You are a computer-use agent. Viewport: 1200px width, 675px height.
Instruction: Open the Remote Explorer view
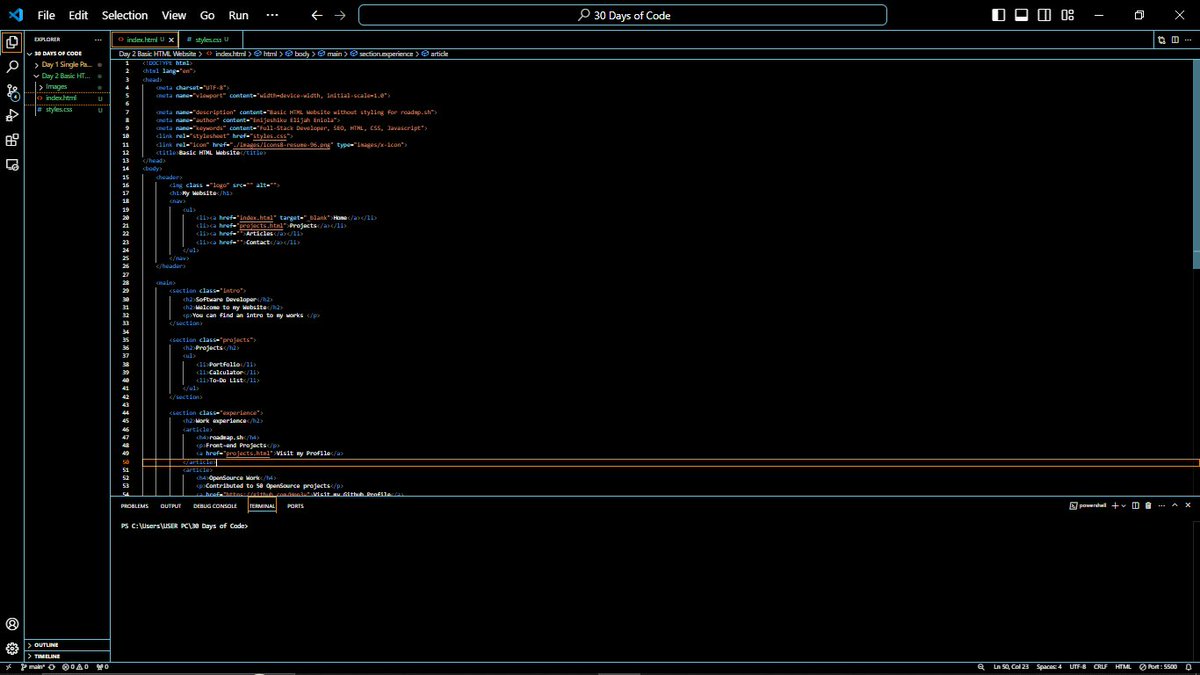(x=12, y=165)
